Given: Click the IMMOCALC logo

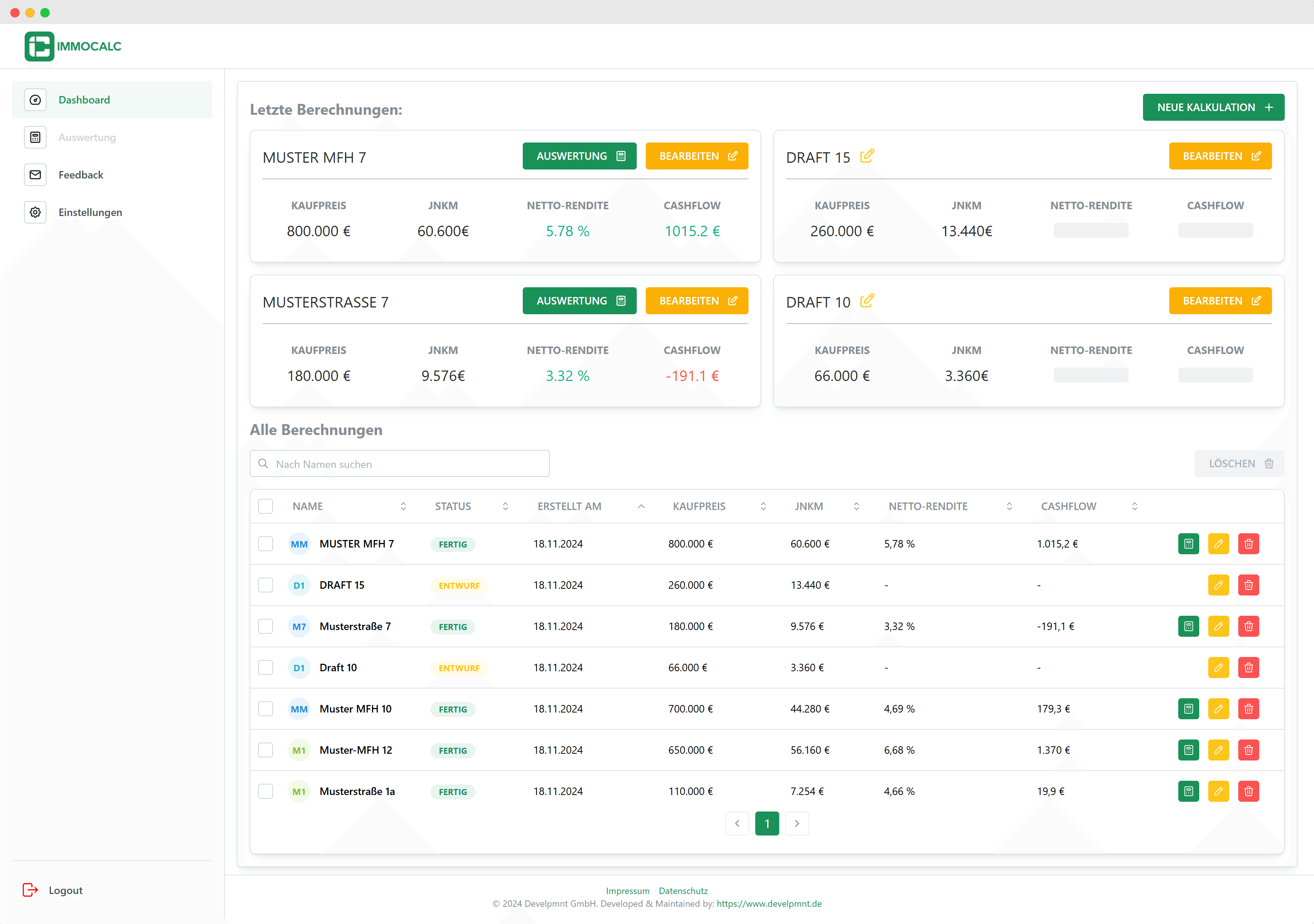Looking at the screenshot, I should pos(73,46).
